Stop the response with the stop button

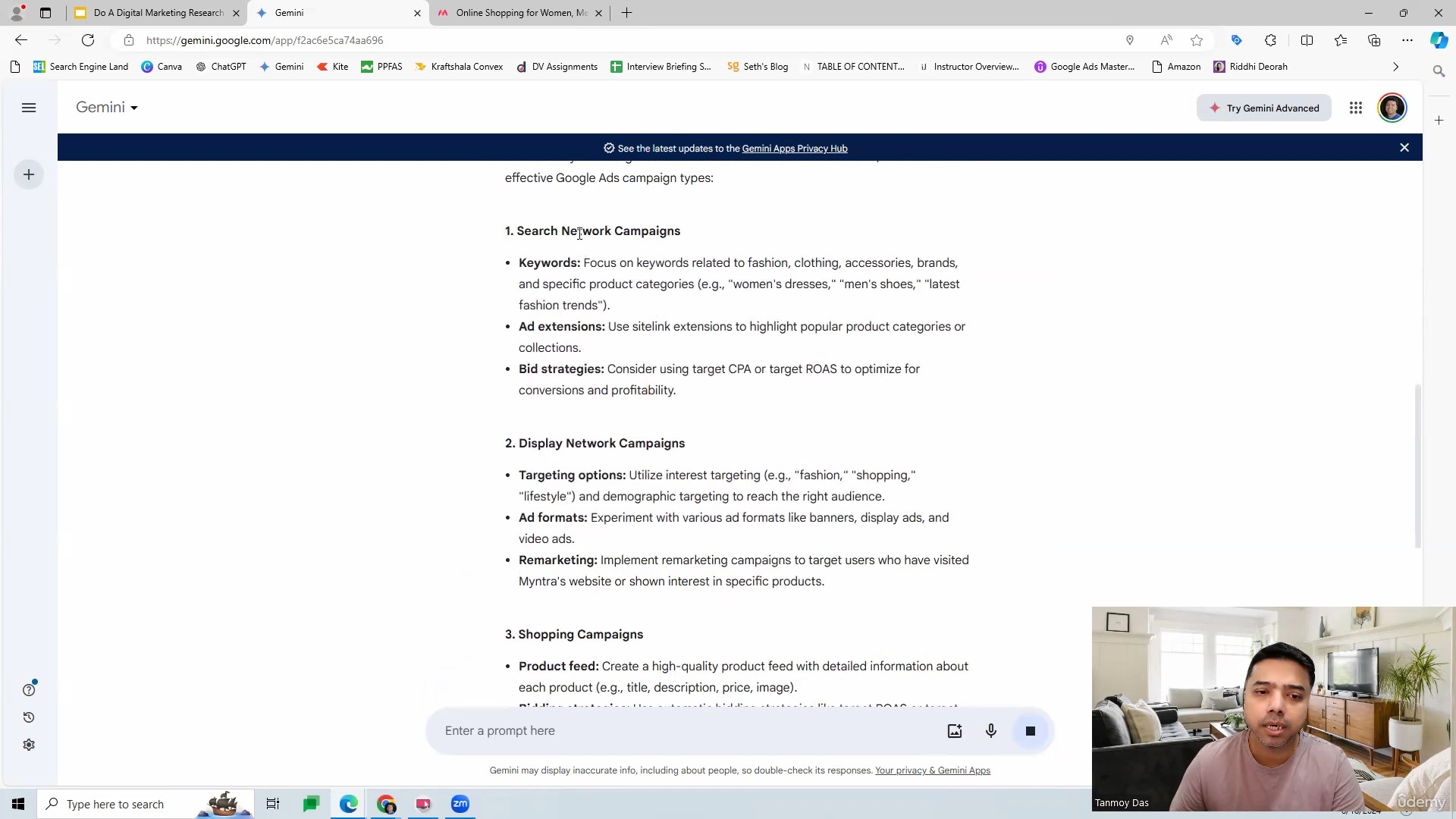tap(1031, 731)
